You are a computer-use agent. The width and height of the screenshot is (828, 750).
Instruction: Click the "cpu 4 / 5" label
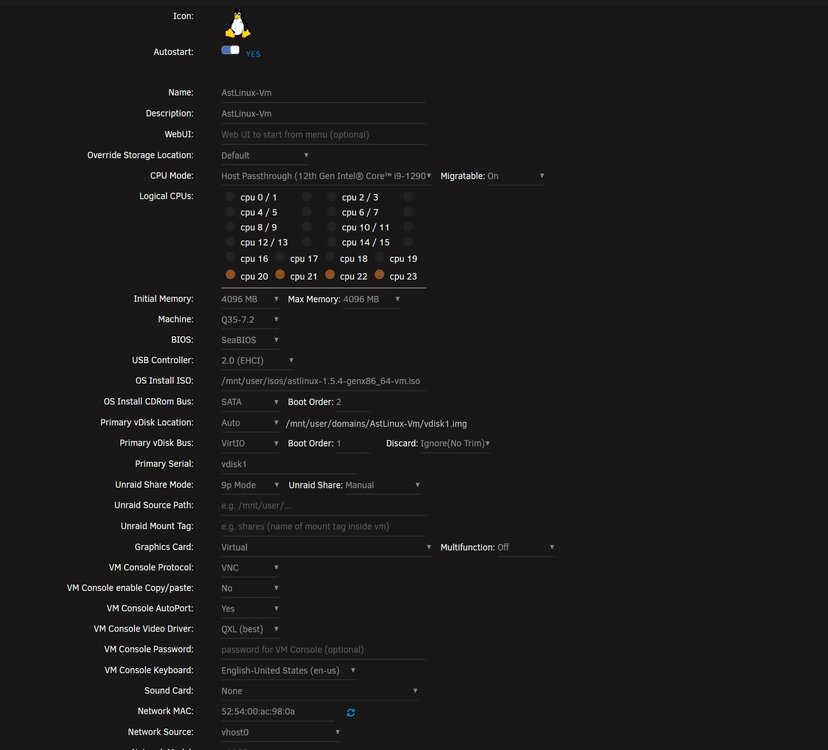(x=258, y=212)
